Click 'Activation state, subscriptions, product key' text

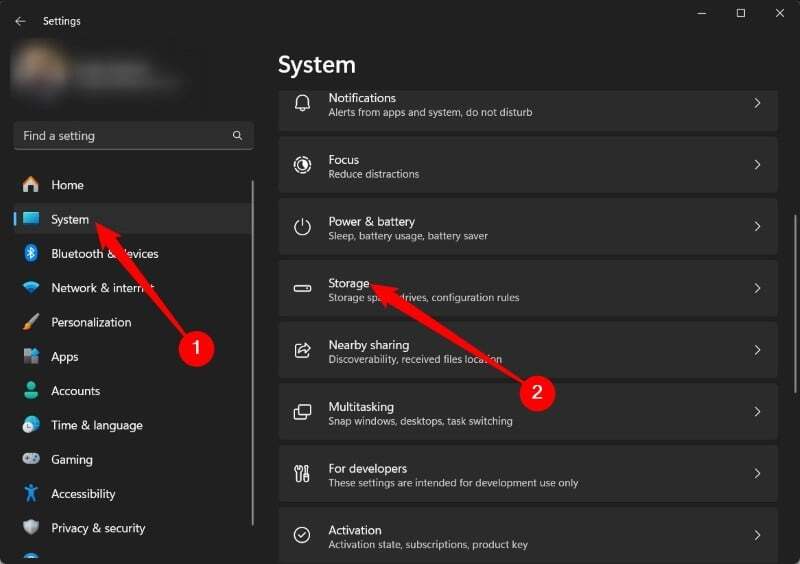428,545
